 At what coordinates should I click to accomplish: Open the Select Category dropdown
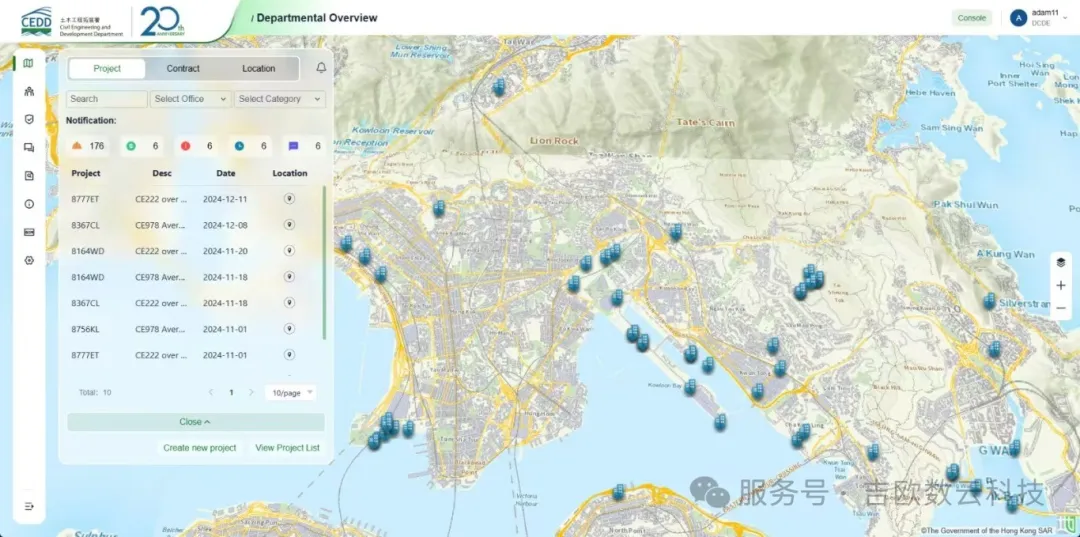(279, 99)
